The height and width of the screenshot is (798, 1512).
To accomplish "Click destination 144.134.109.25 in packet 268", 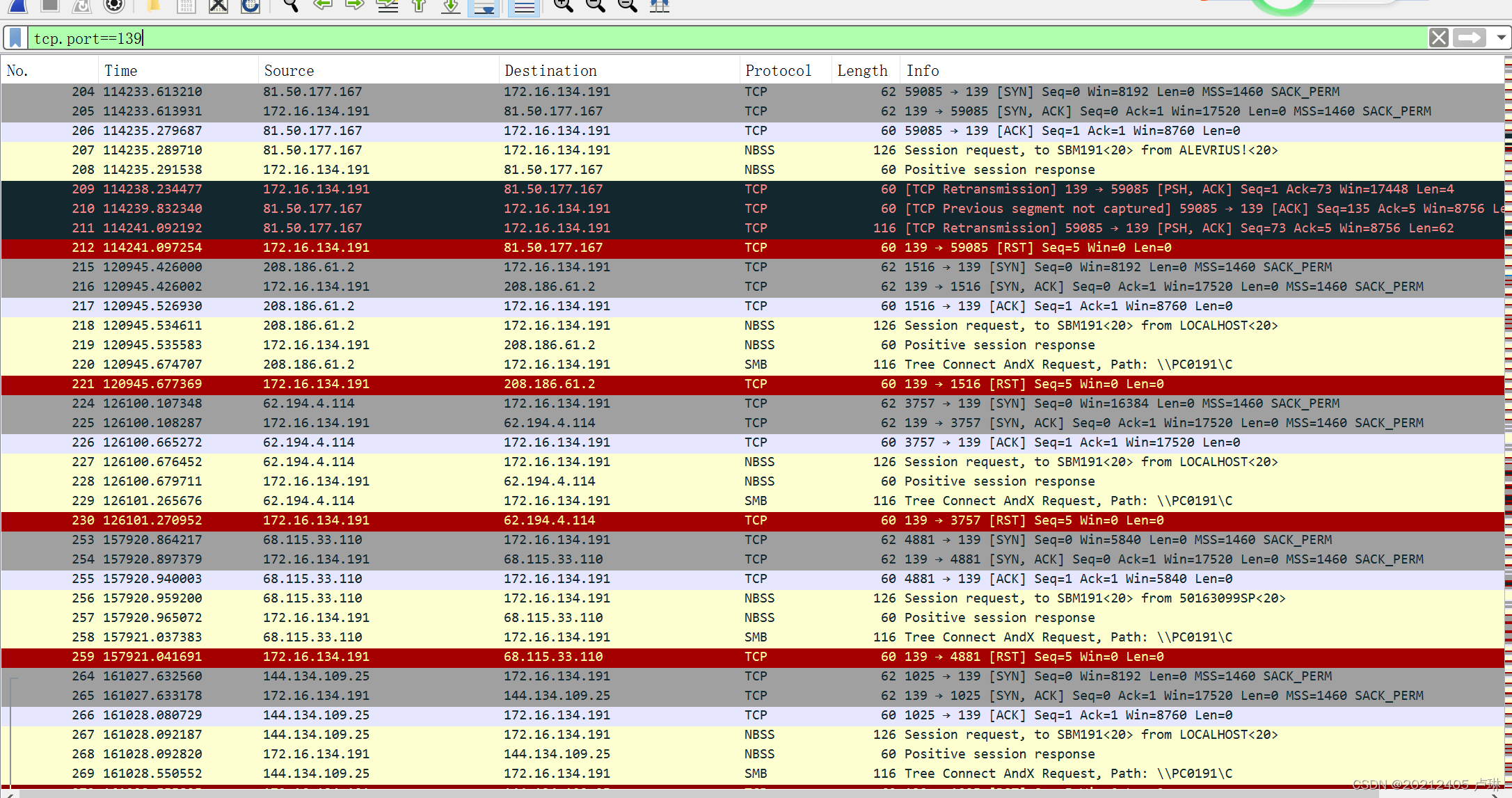I will [557, 754].
